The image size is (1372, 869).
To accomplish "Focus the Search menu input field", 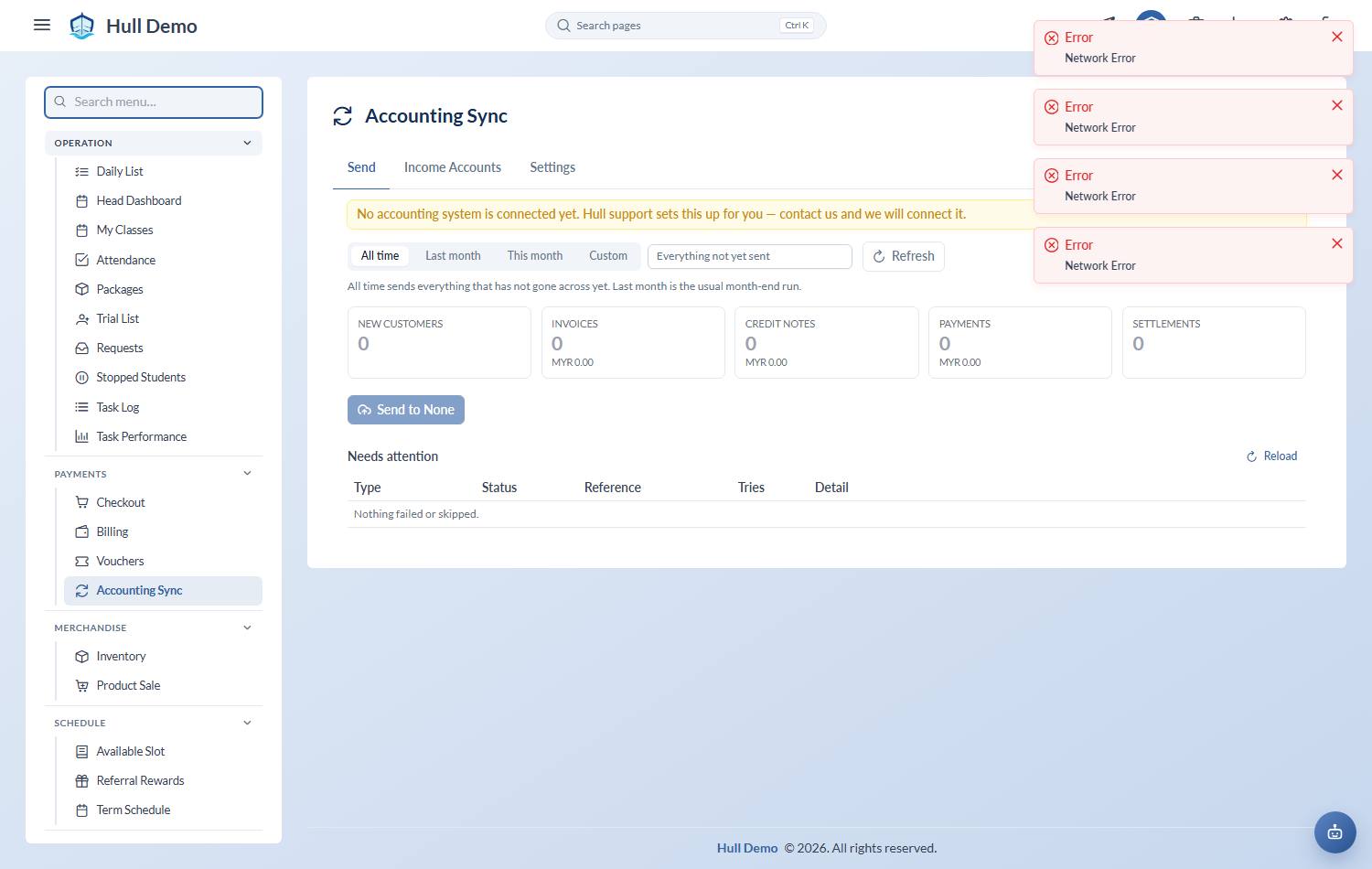I will (x=154, y=102).
